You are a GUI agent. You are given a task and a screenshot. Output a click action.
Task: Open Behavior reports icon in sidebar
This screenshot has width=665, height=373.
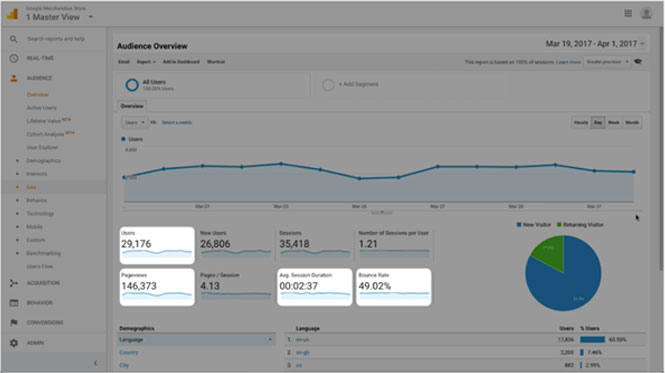click(x=14, y=303)
